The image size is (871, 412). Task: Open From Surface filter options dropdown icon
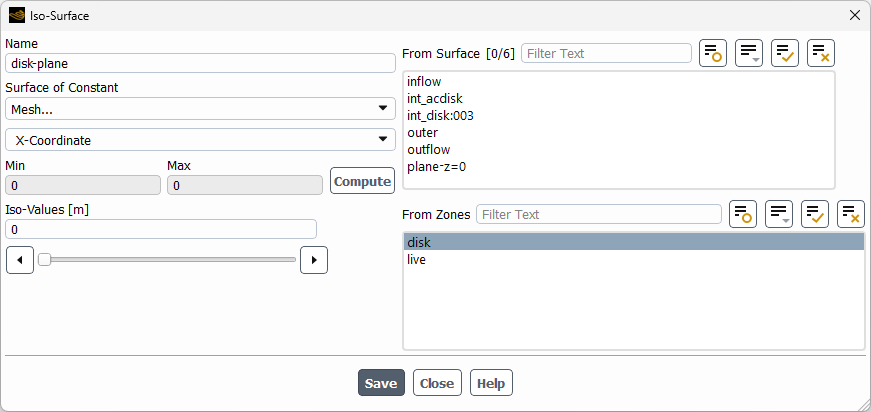tap(749, 53)
